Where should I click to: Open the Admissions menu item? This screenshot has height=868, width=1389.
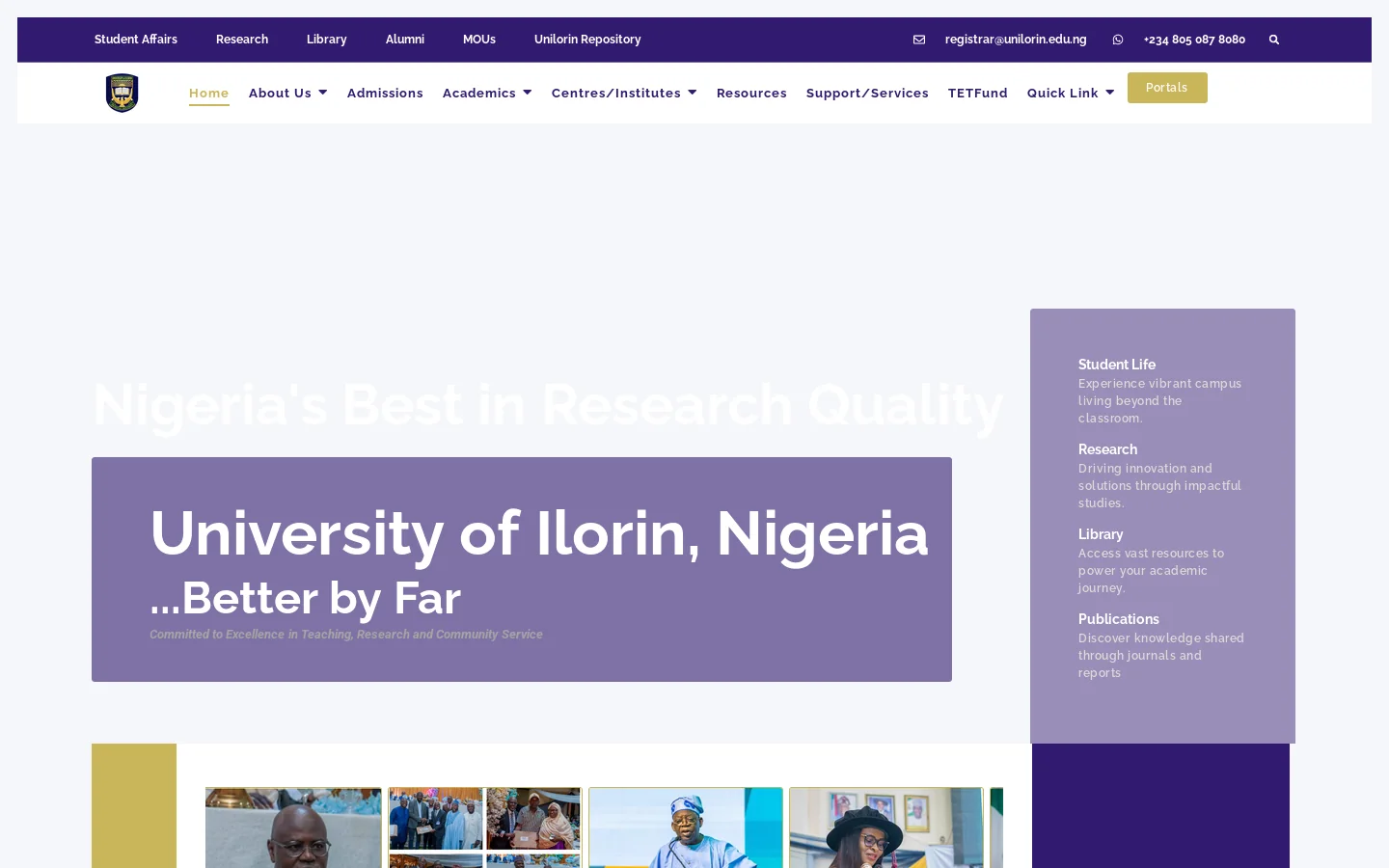(385, 94)
